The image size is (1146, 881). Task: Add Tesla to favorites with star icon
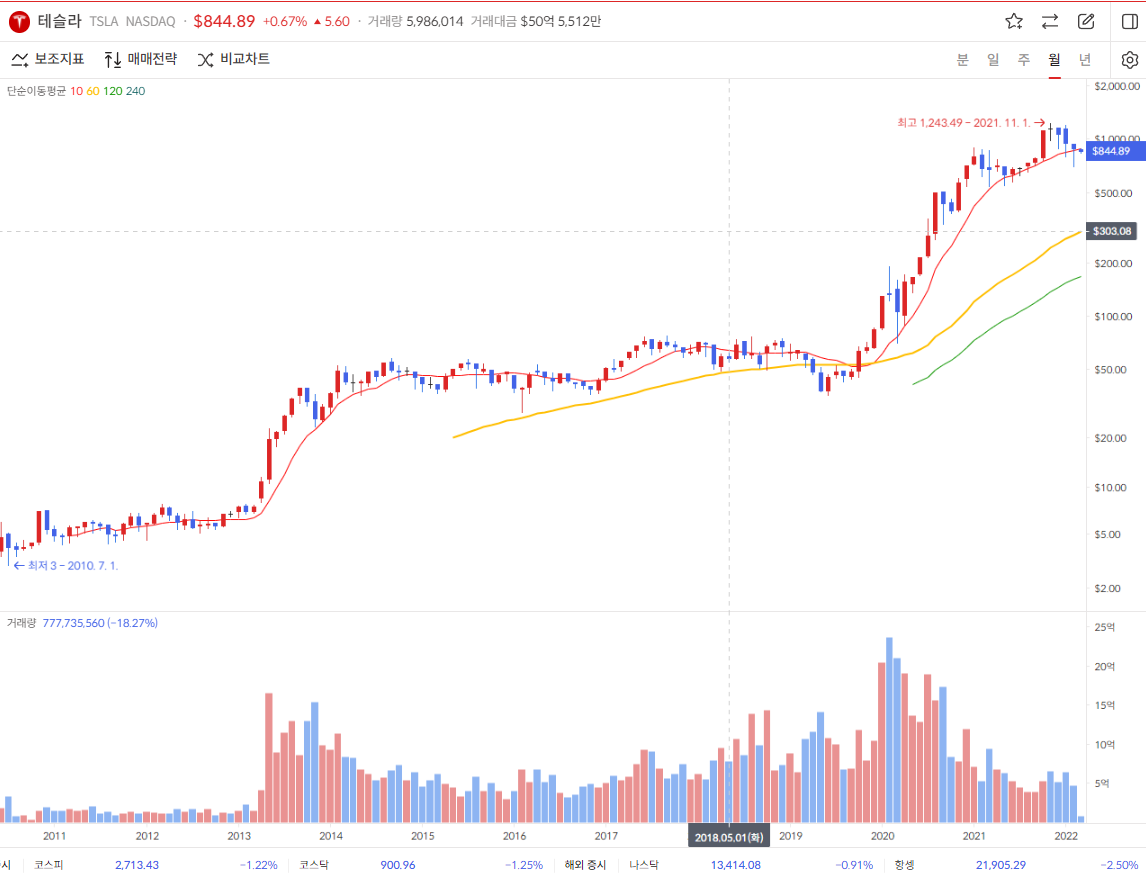tap(1014, 21)
